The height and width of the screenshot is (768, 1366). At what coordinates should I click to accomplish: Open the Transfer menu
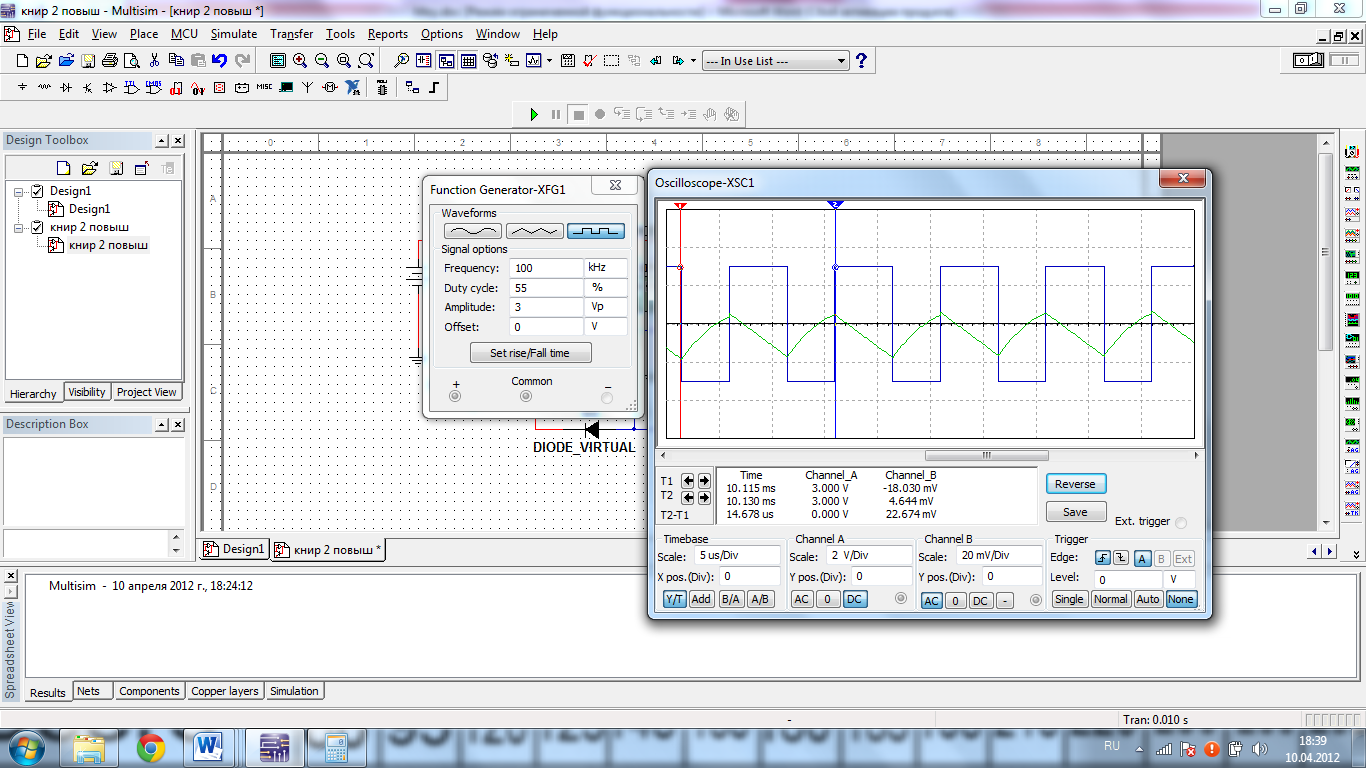292,34
